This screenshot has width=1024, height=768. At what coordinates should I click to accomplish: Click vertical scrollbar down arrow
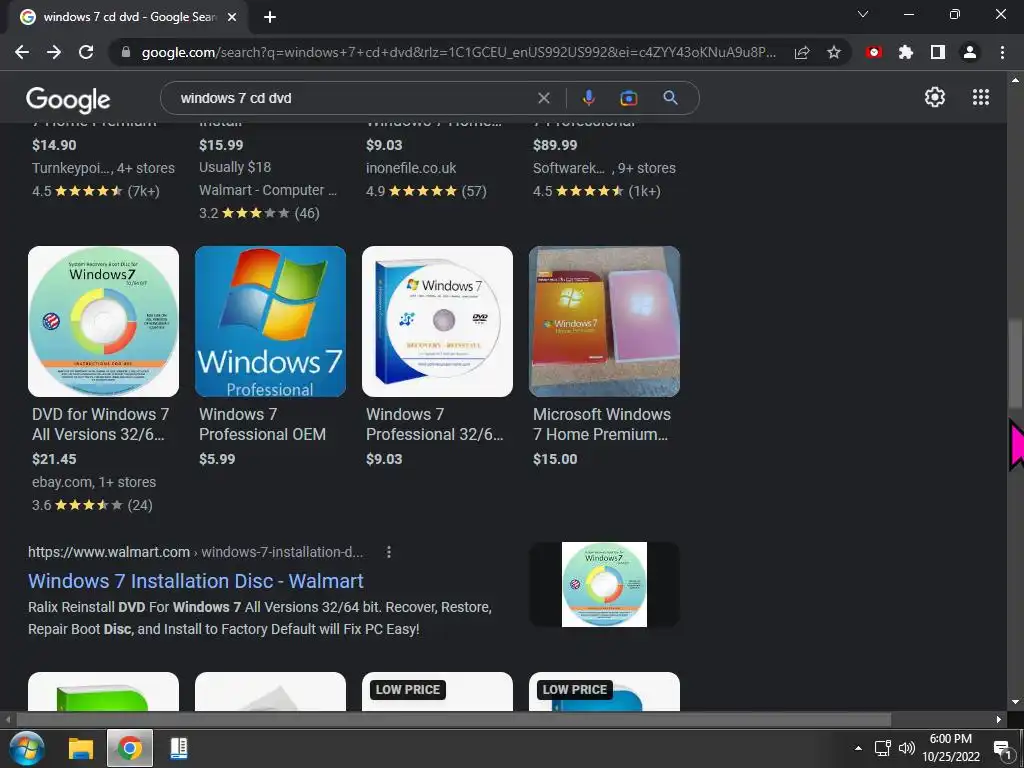[1014, 703]
